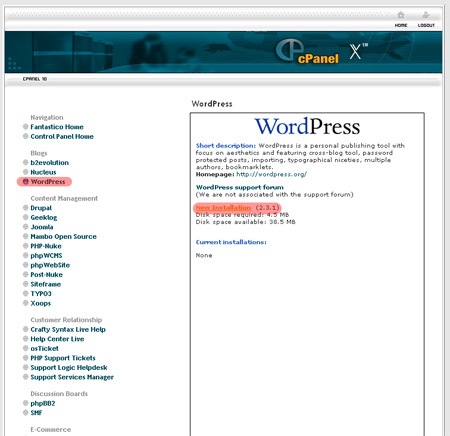Click the Home house icon

click(x=401, y=15)
